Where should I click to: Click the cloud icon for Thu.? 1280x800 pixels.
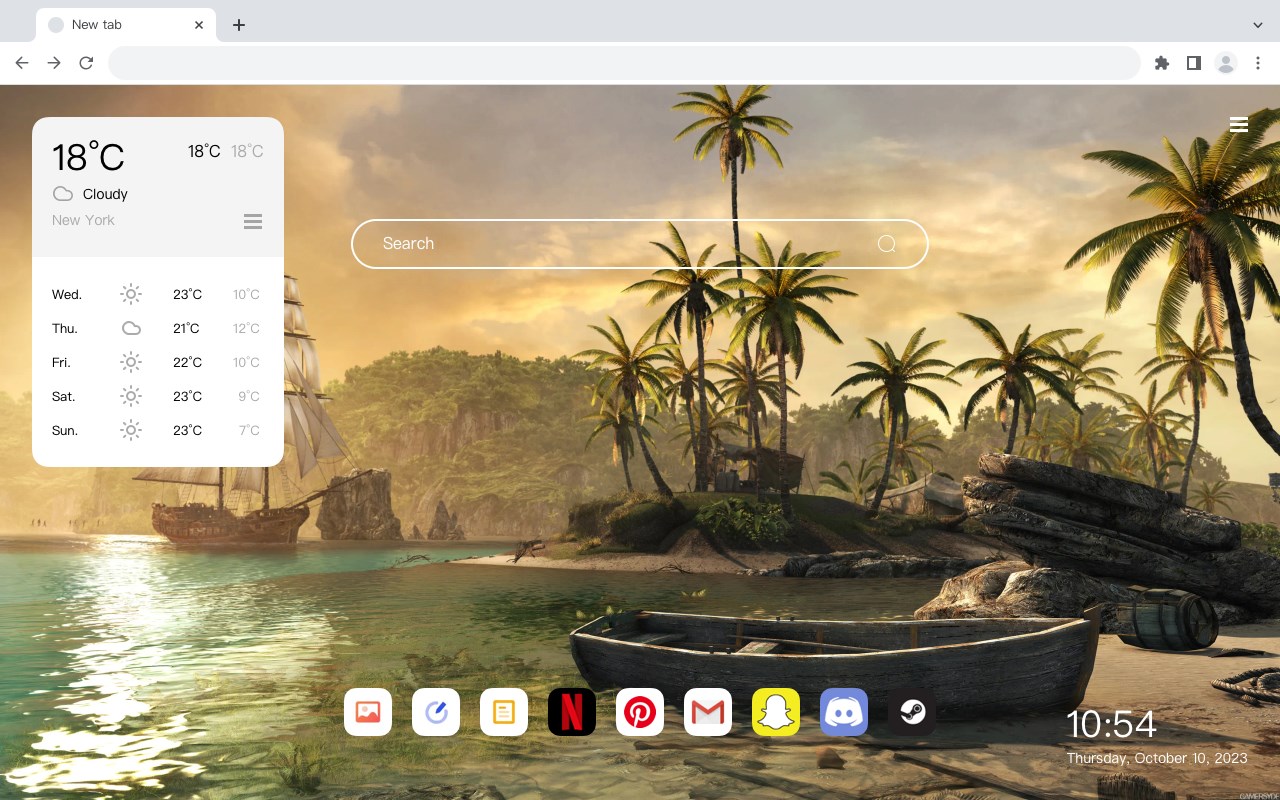pos(131,328)
